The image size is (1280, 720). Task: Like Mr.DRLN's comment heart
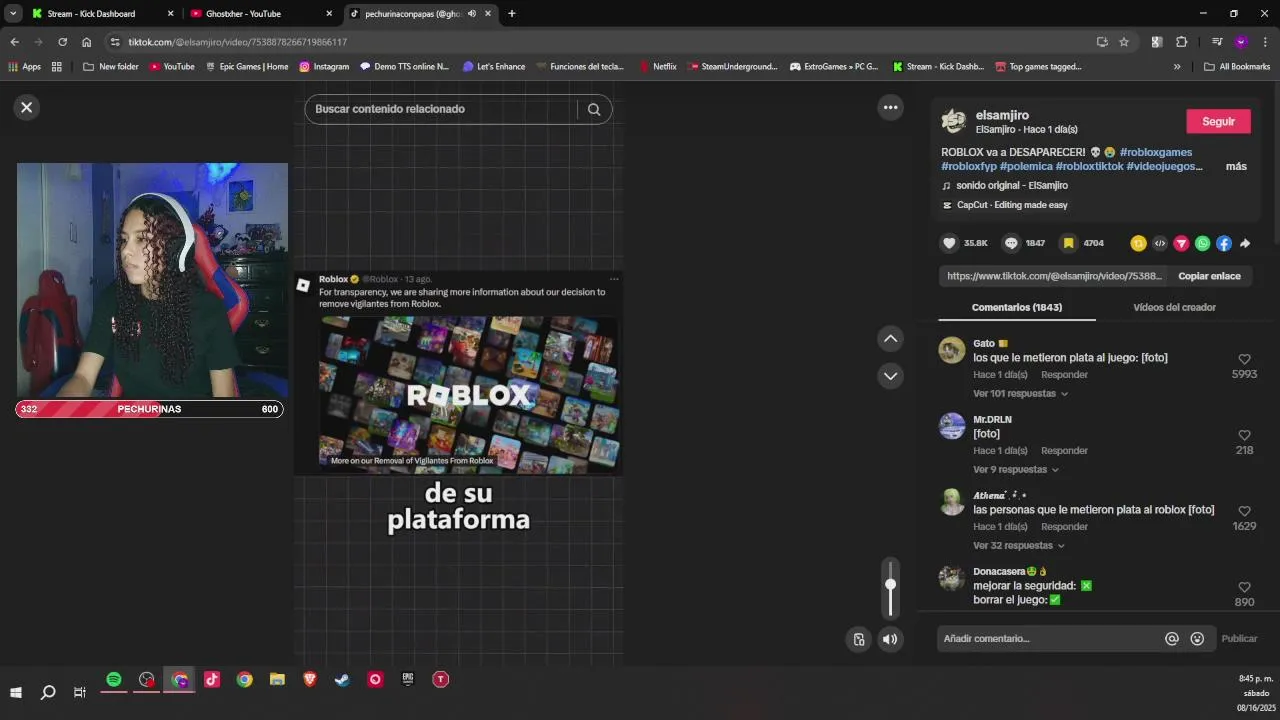(1244, 435)
